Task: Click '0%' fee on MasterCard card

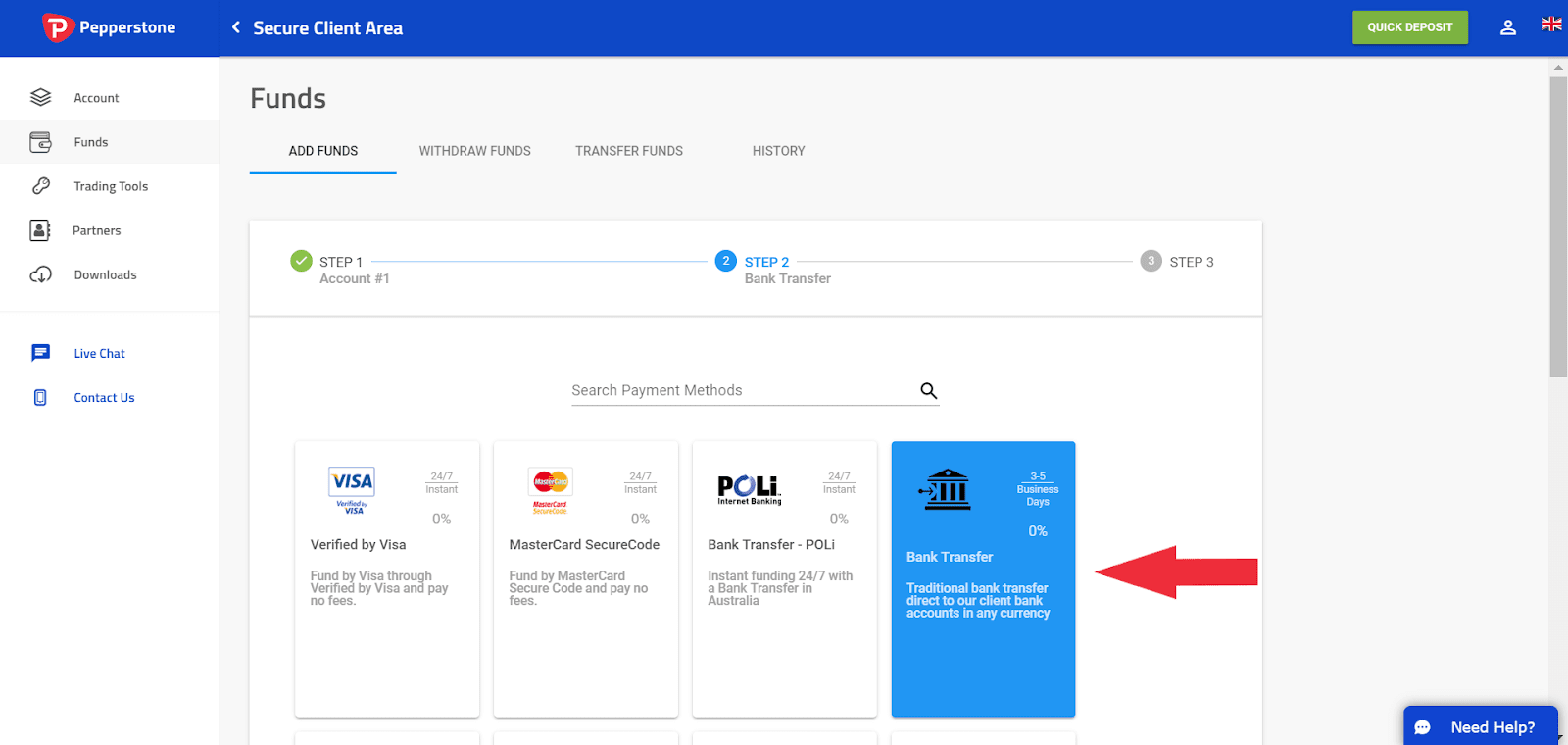Action: (x=641, y=519)
